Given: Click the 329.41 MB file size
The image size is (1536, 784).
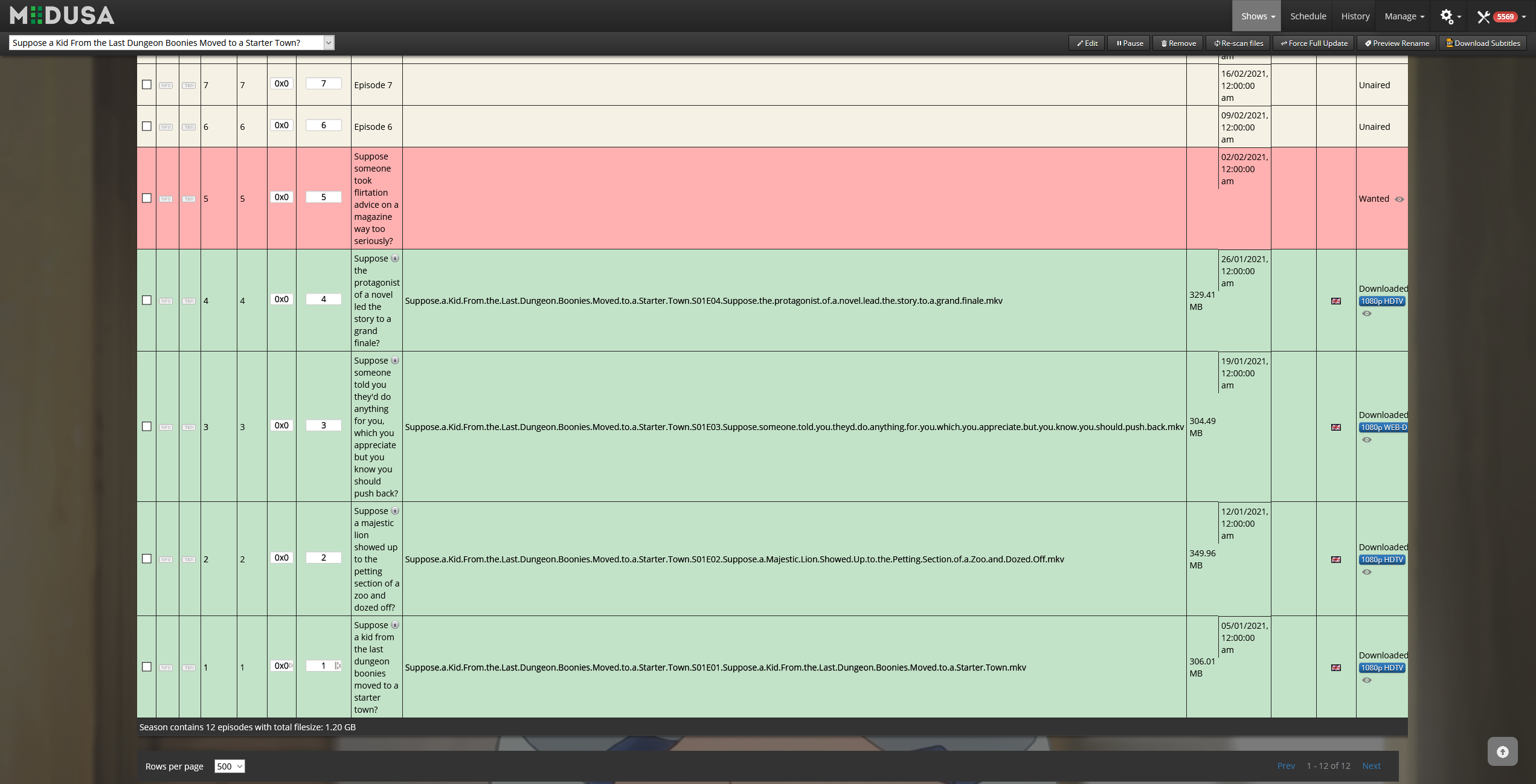Looking at the screenshot, I should (1202, 301).
